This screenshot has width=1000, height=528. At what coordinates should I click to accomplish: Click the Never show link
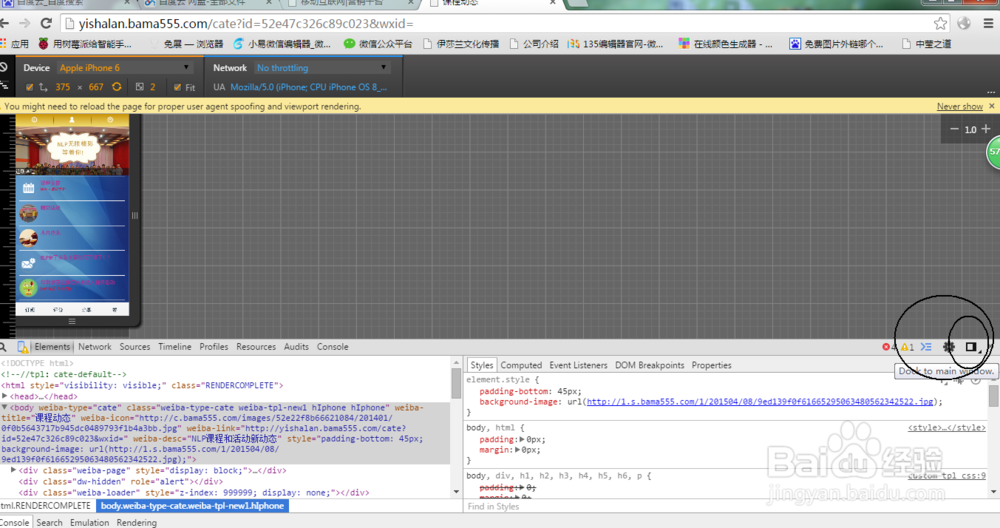coord(959,106)
